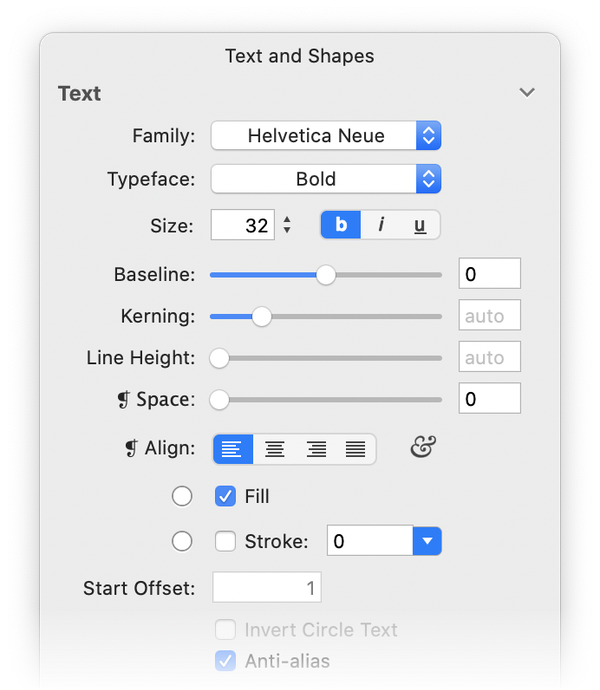Disable the Anti-alias checkbox
Image resolution: width=600 pixels, height=690 pixels.
226,661
